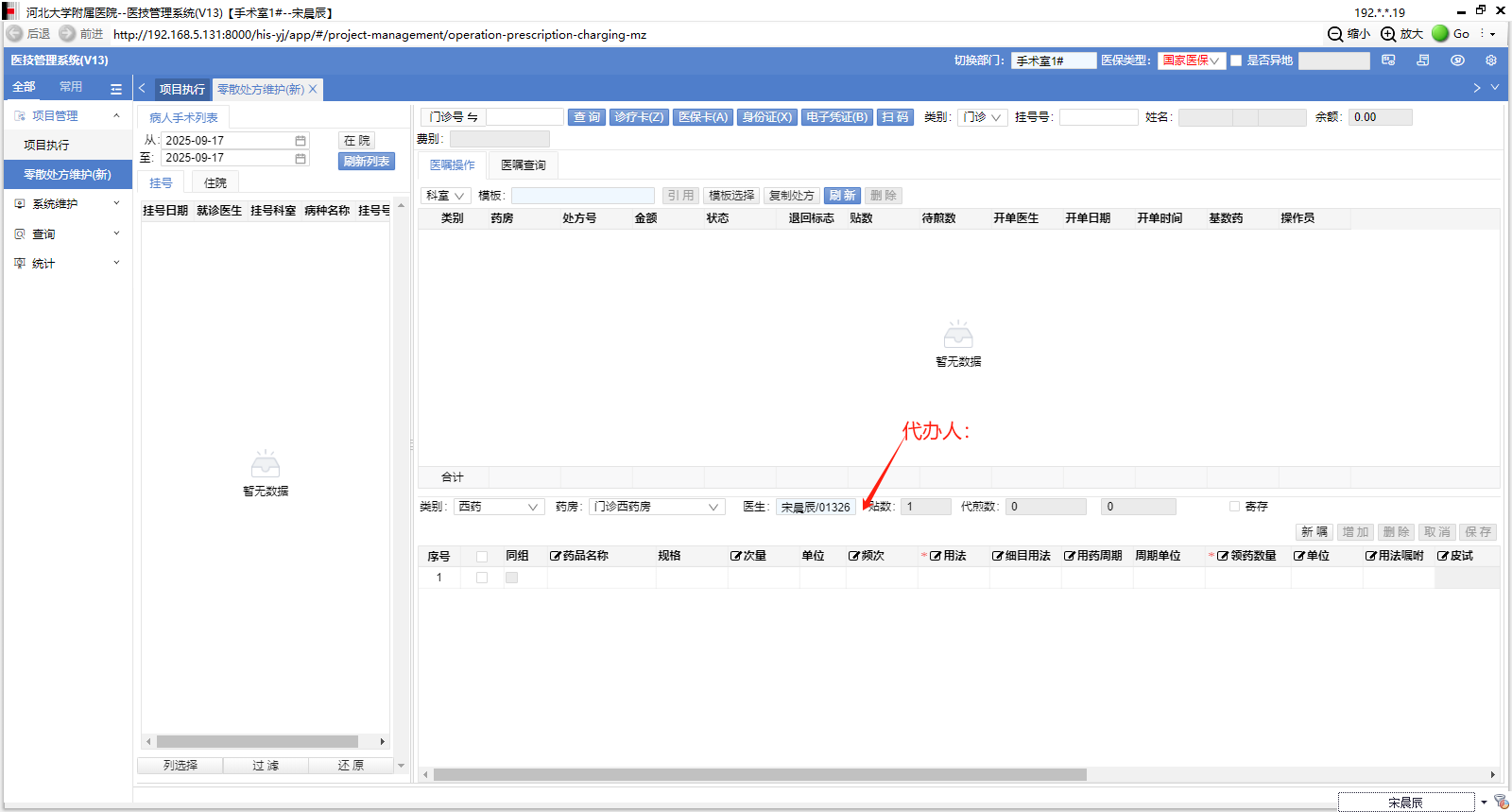Click the edit icon beside 细目用法 column
1512x812 pixels.
998,556
